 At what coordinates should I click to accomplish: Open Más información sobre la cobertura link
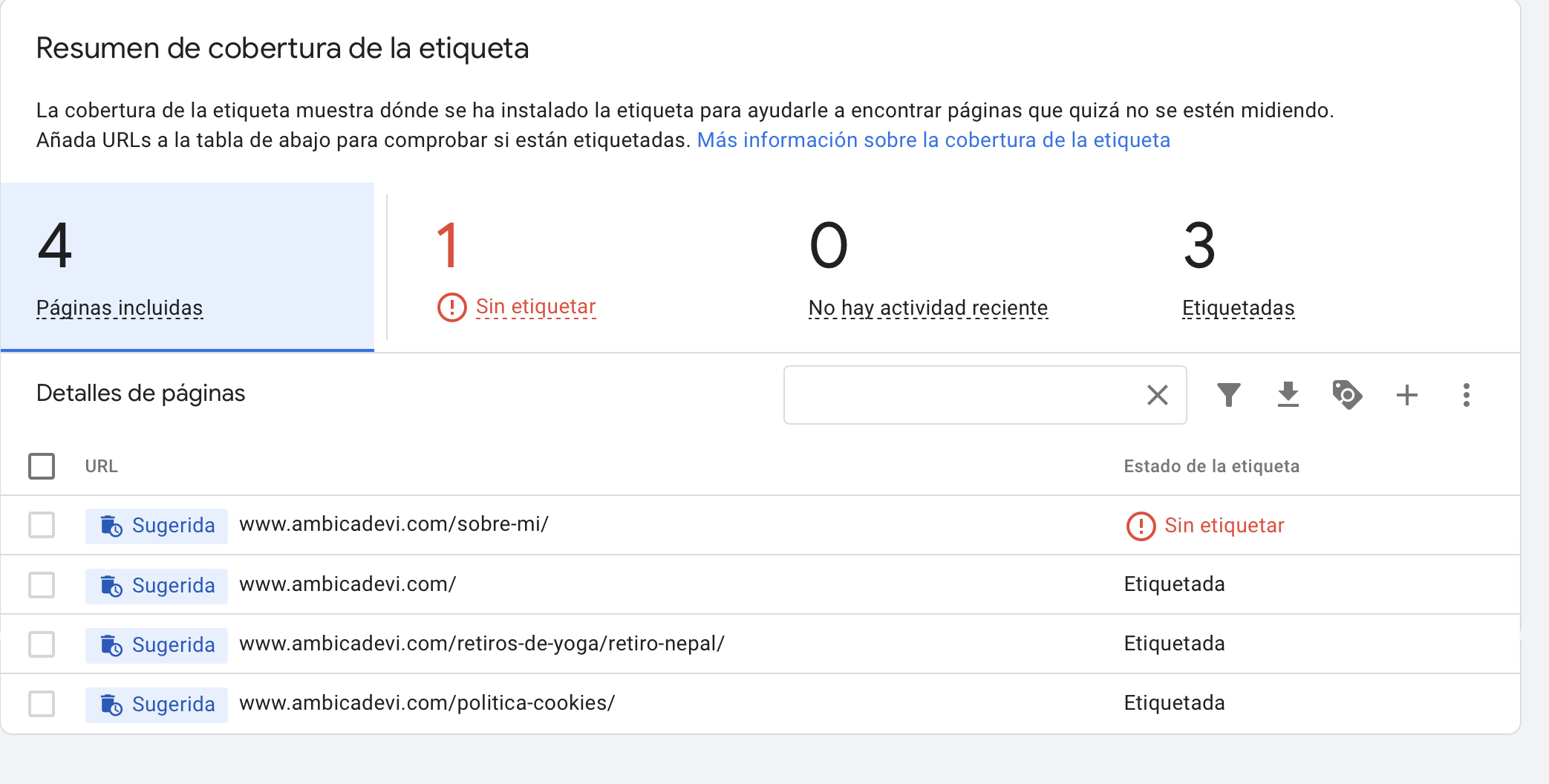[x=933, y=140]
